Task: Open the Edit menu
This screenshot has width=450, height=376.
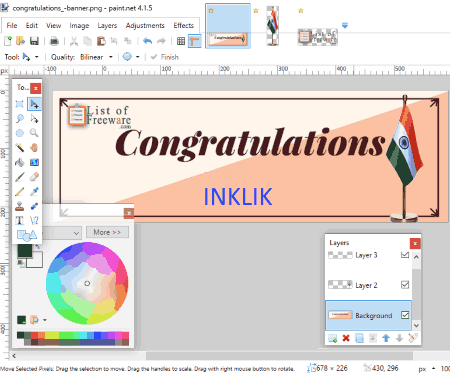Action: point(32,25)
